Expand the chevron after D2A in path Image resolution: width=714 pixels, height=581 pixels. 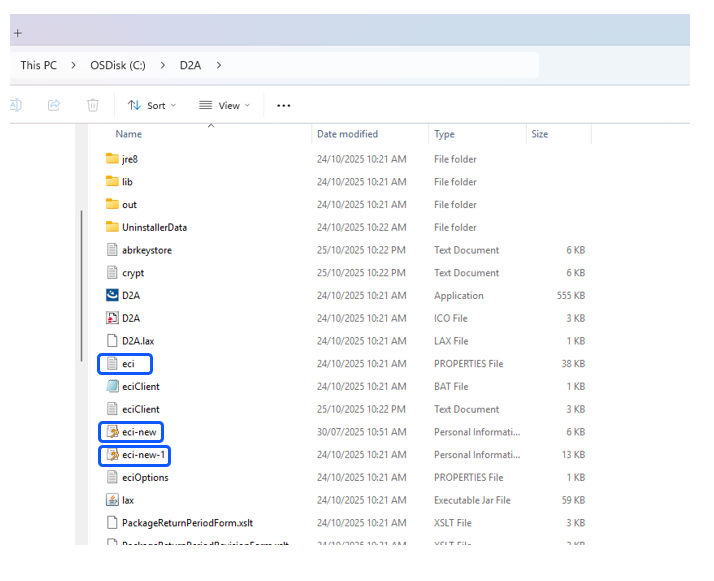point(219,66)
